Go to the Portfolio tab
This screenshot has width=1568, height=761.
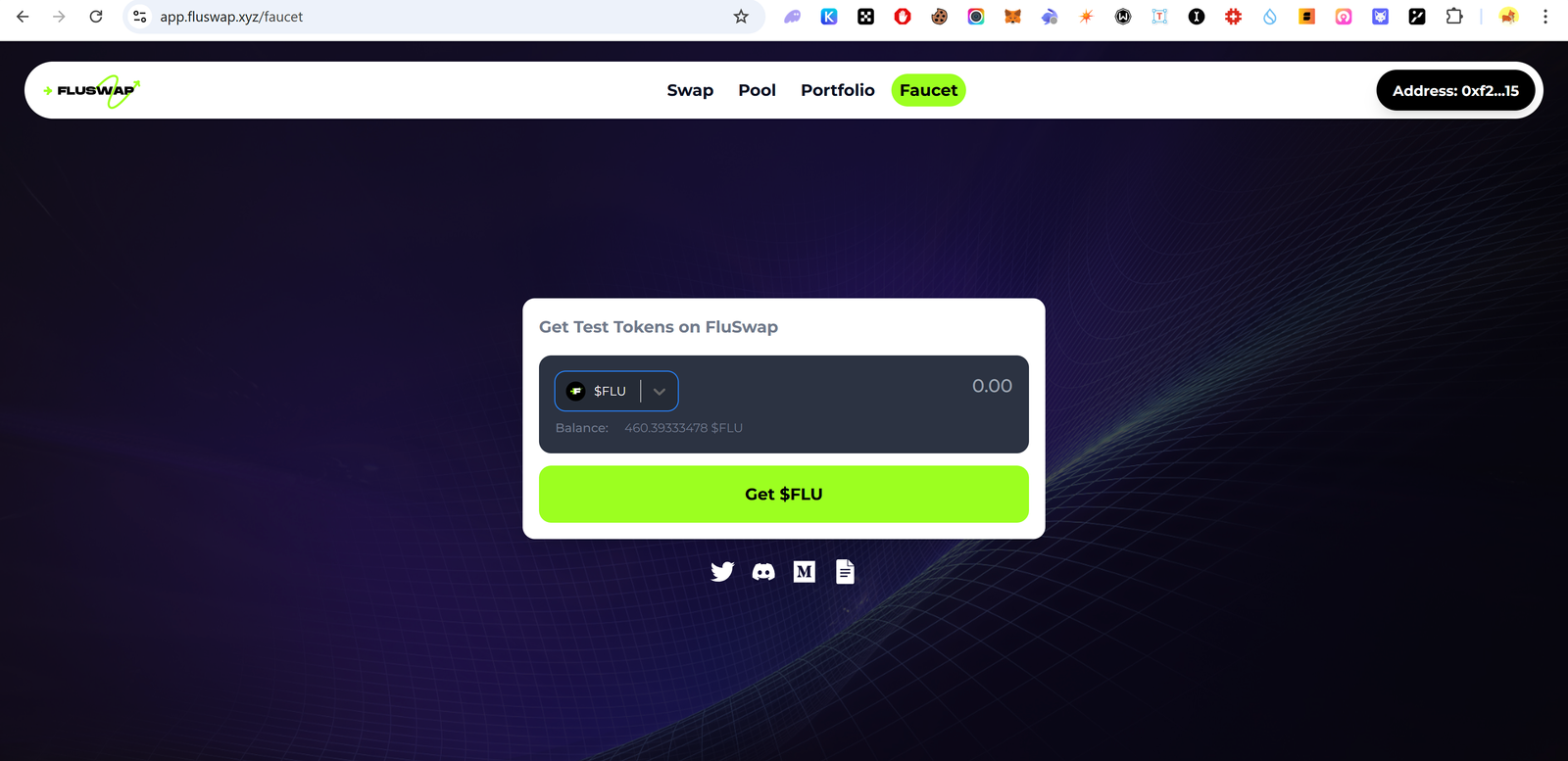pos(838,90)
